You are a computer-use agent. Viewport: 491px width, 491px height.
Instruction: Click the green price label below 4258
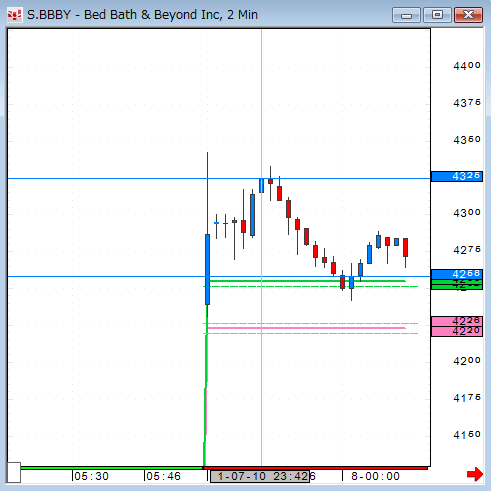click(x=457, y=285)
